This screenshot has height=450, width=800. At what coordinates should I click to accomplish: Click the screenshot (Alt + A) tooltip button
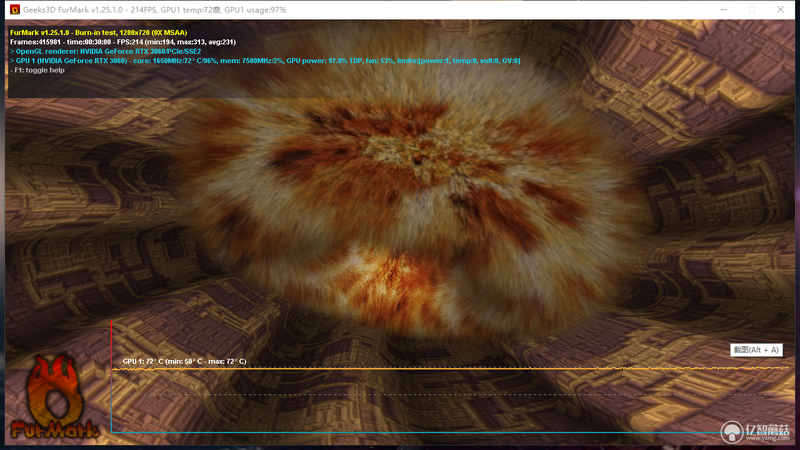click(756, 350)
